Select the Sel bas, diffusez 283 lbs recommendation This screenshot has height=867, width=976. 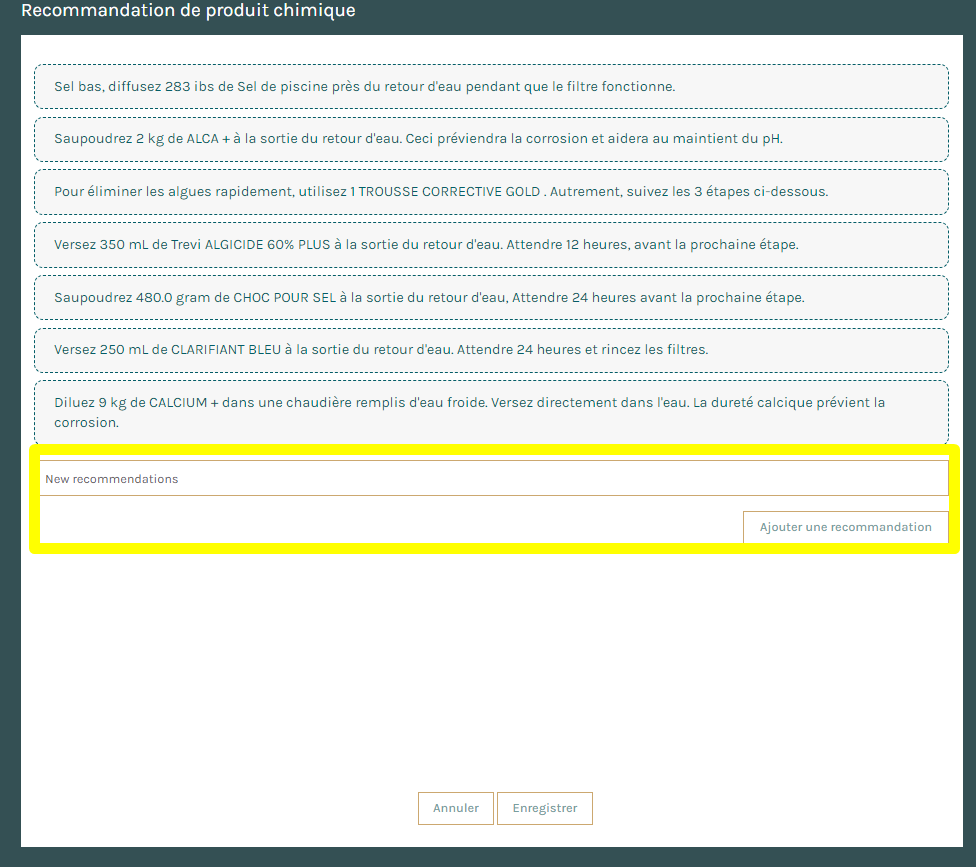491,87
